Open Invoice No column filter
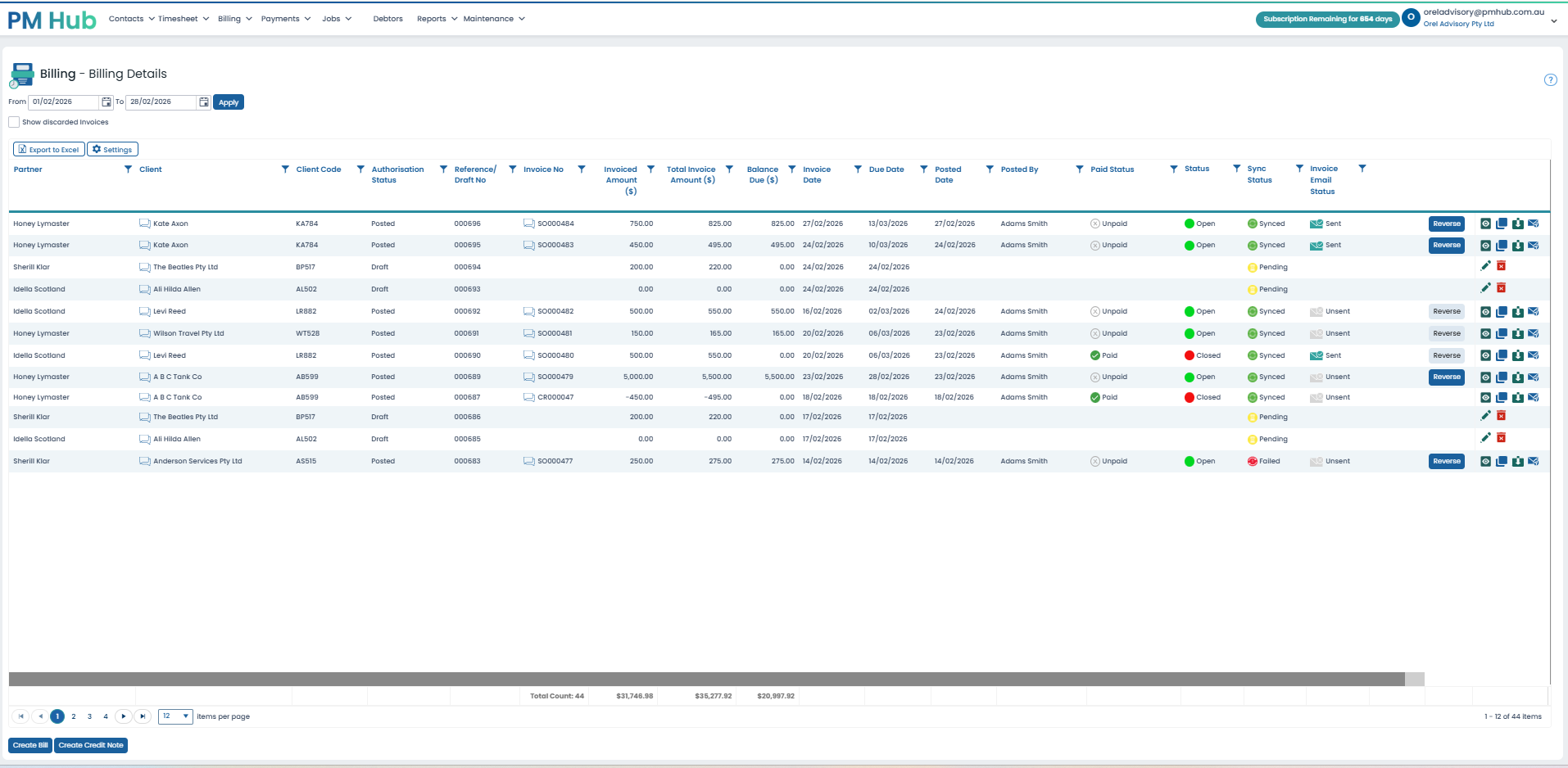The image size is (1568, 768). [x=582, y=169]
